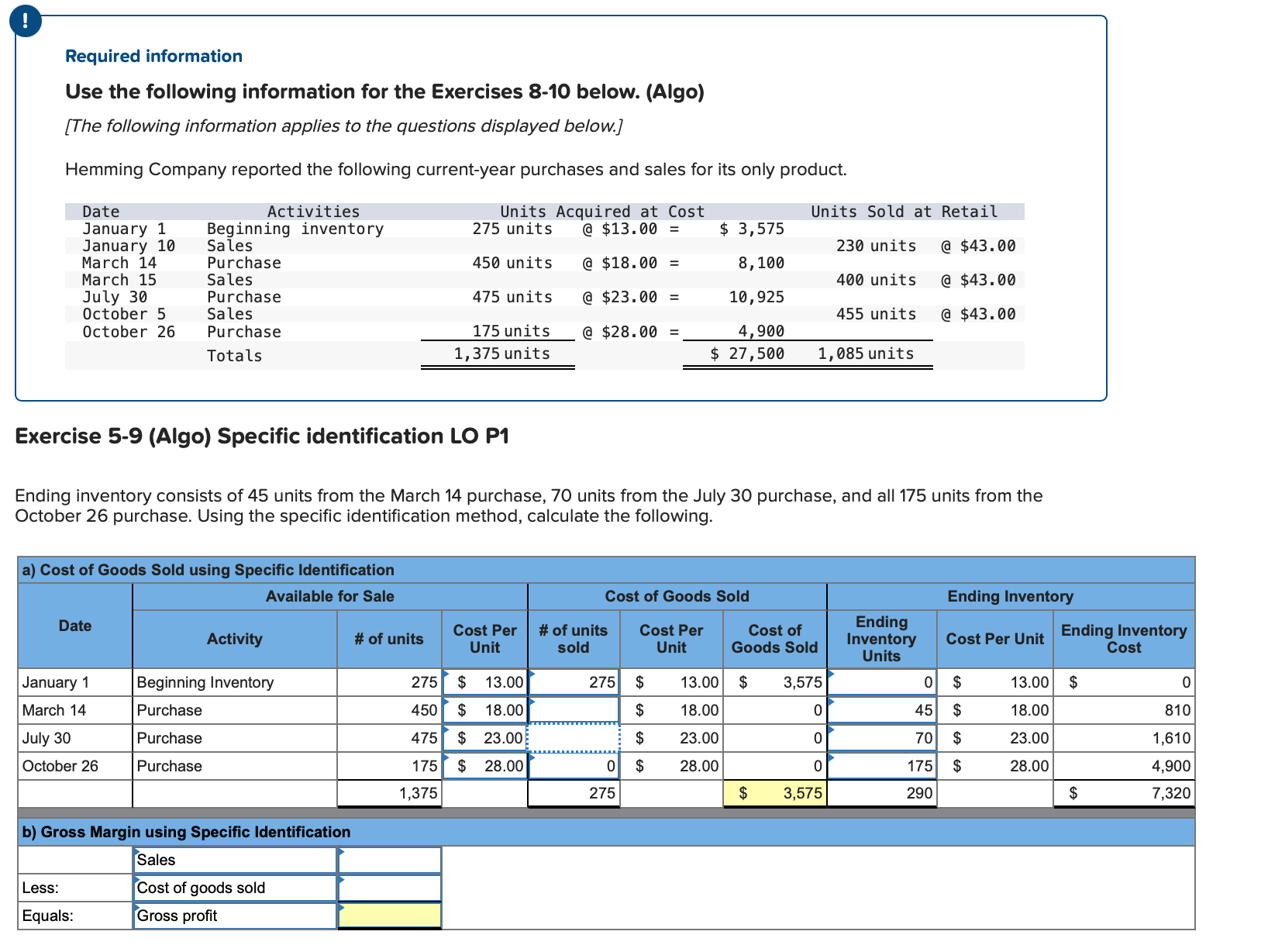This screenshot has height=952, width=1268.
Task: Click the 'October 26' date cell in answer table
Action: tap(75, 766)
